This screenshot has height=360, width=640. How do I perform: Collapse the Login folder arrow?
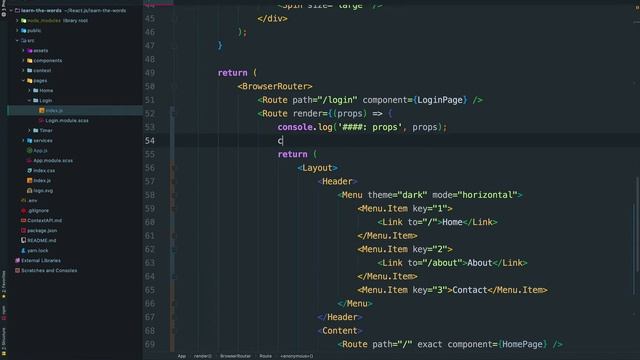click(x=29, y=100)
